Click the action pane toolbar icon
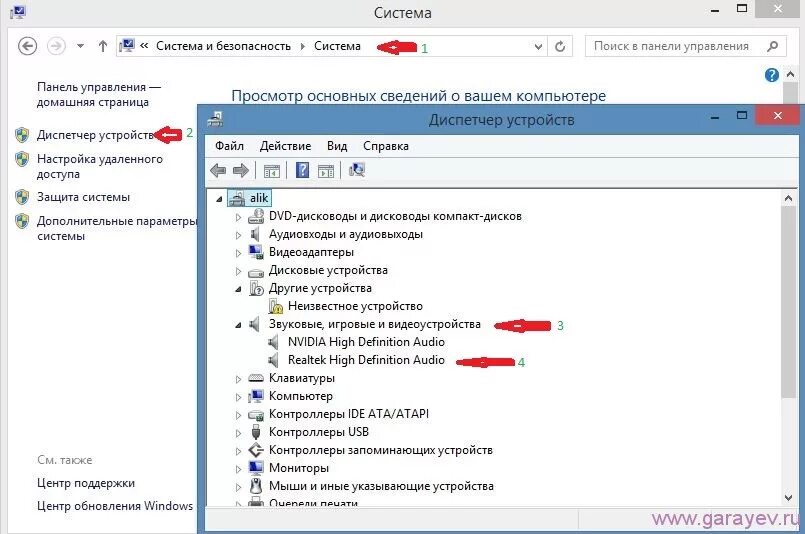 pos(326,171)
